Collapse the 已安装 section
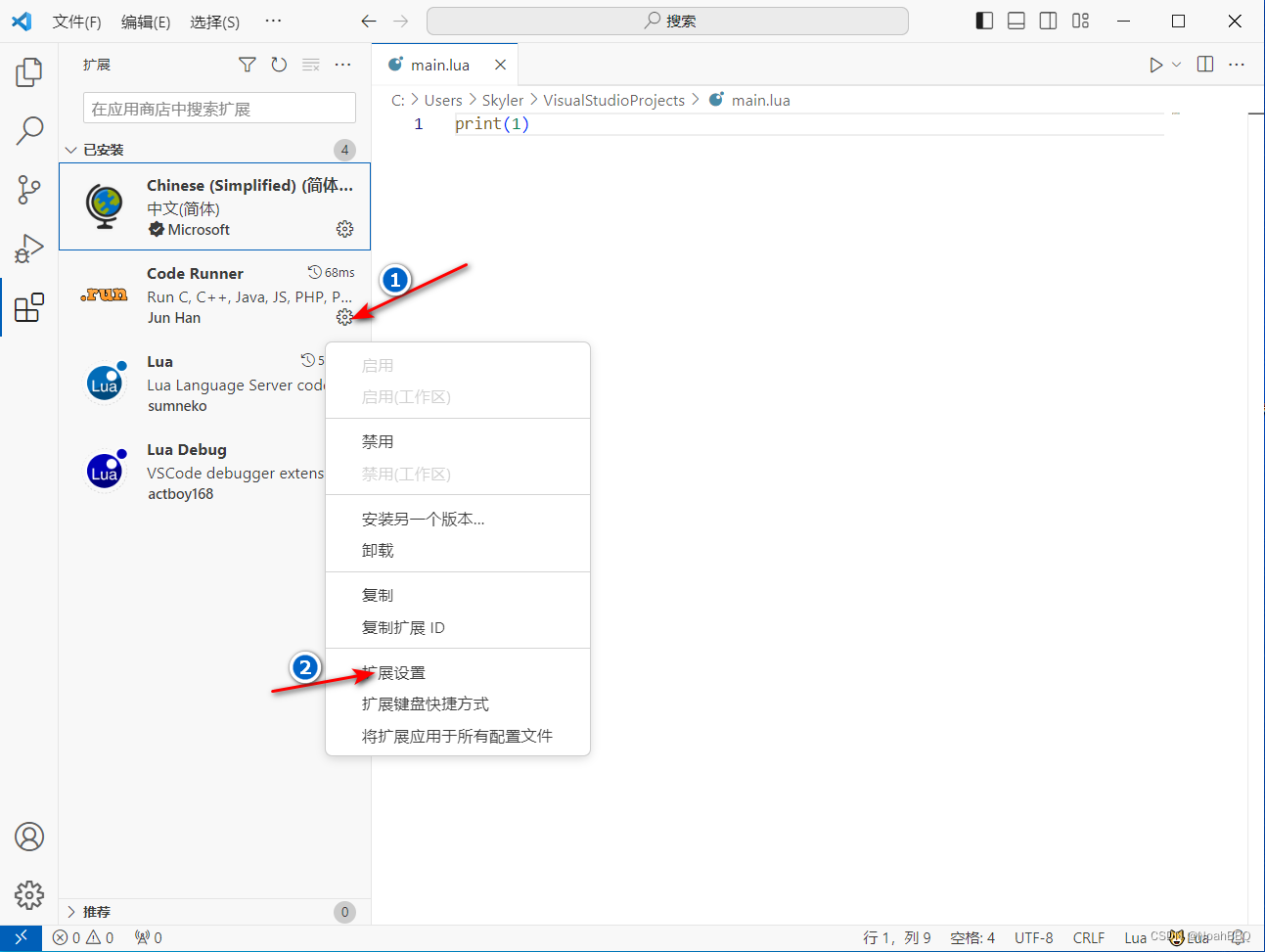The height and width of the screenshot is (952, 1265). pos(214,150)
